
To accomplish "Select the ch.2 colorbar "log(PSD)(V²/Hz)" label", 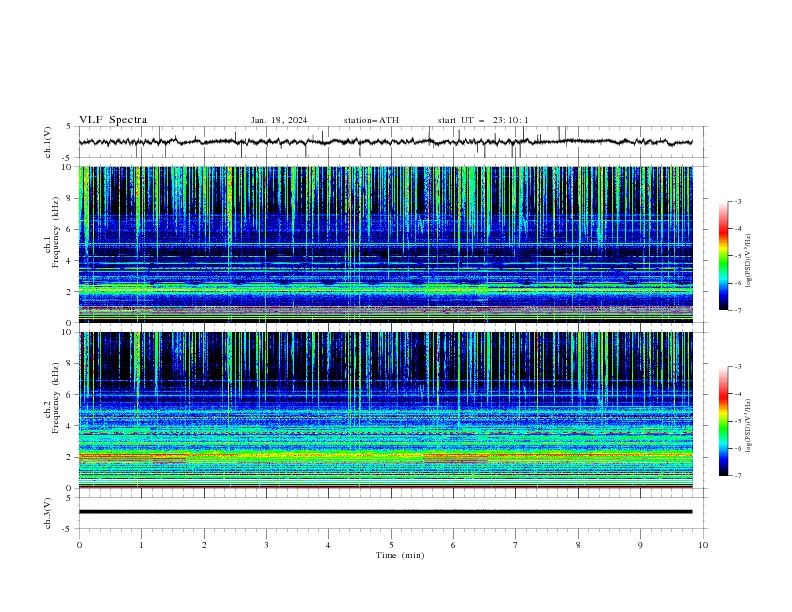I will (749, 426).
